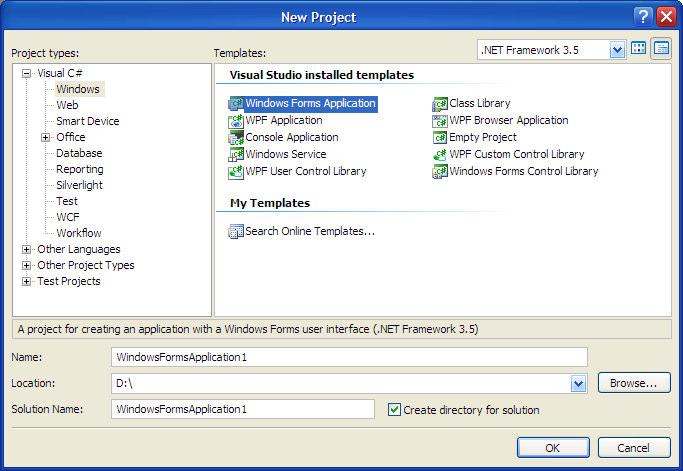
Task: Select the Test Projects label
Action: pyautogui.click(x=69, y=281)
